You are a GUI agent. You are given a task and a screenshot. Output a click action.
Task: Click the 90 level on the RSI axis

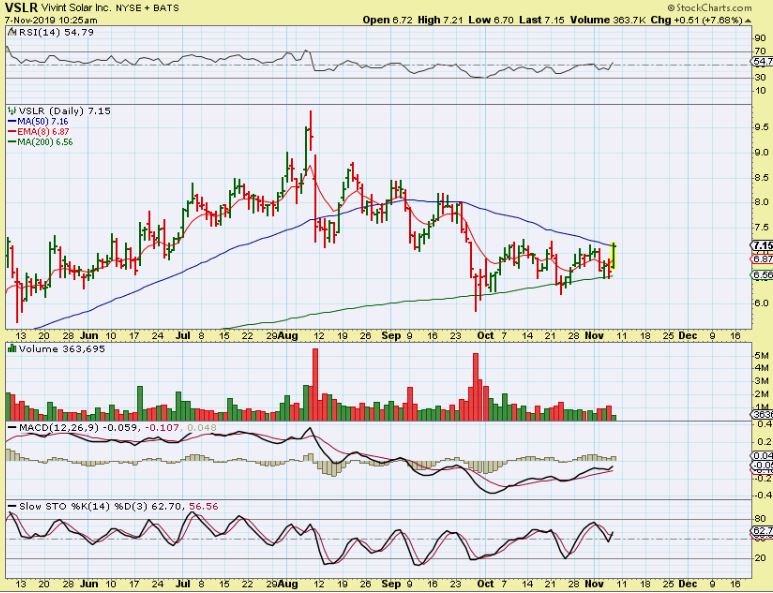point(760,38)
